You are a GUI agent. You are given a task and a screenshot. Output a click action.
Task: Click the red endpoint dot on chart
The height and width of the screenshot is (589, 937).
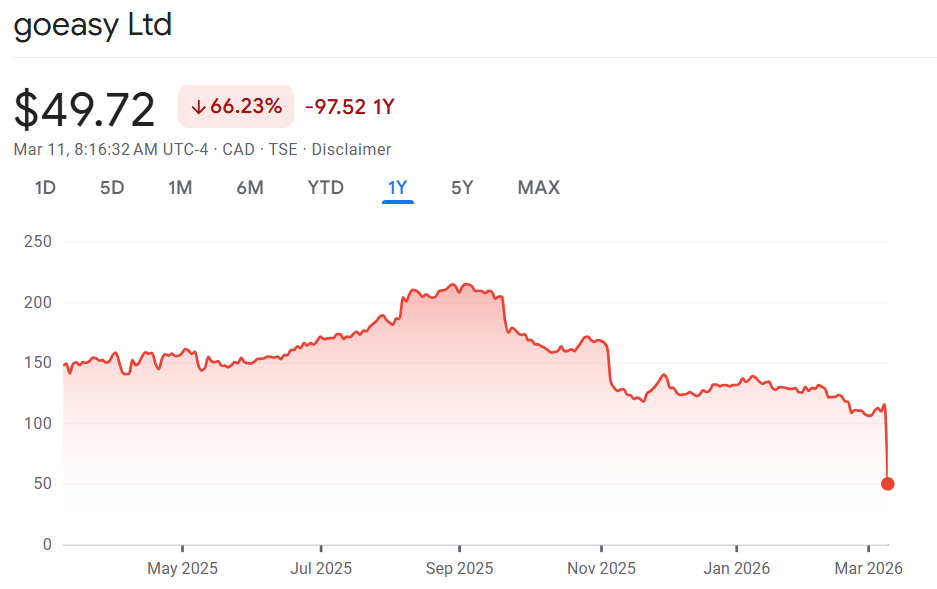click(x=888, y=484)
